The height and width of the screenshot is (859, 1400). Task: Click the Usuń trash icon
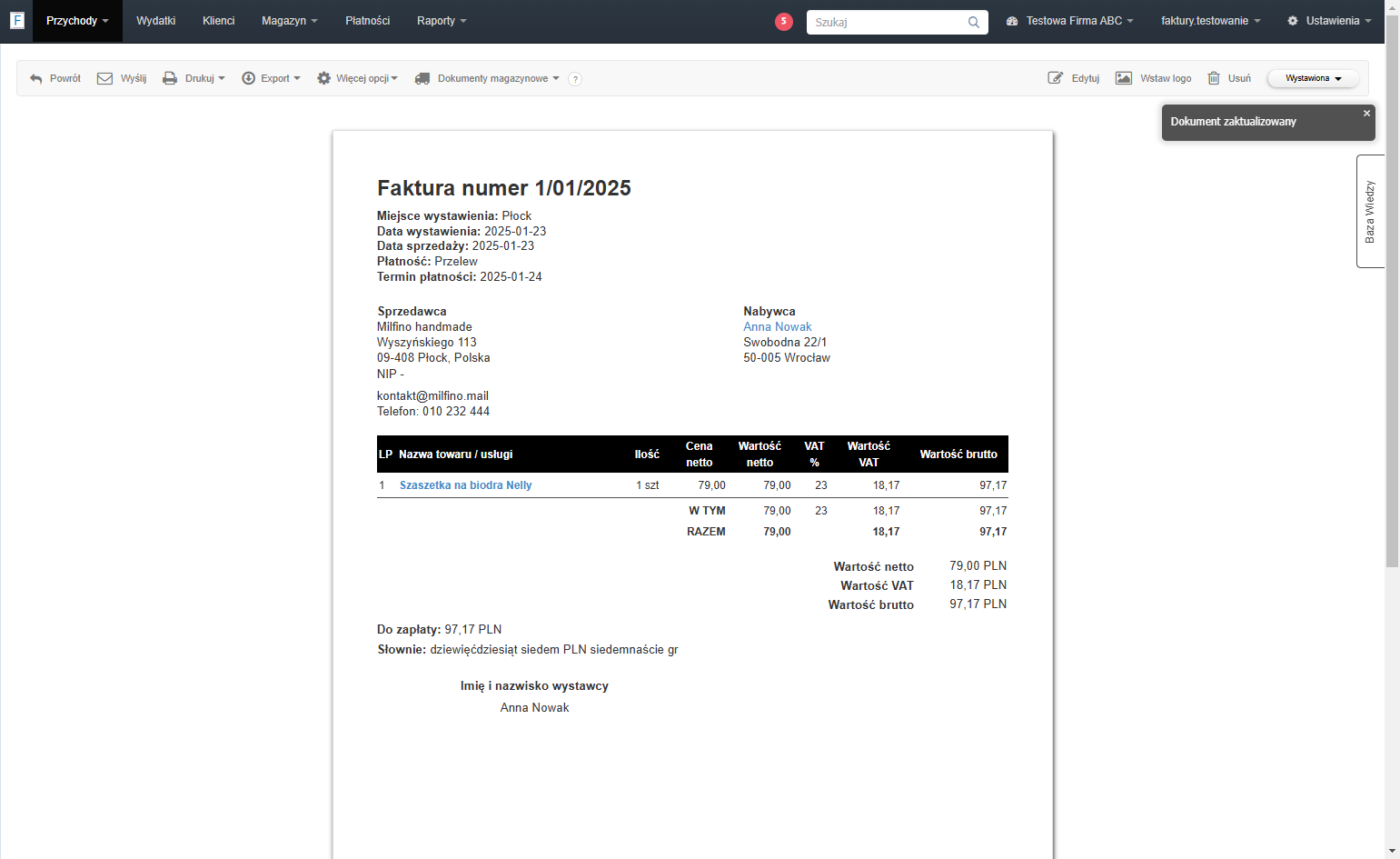[1214, 78]
